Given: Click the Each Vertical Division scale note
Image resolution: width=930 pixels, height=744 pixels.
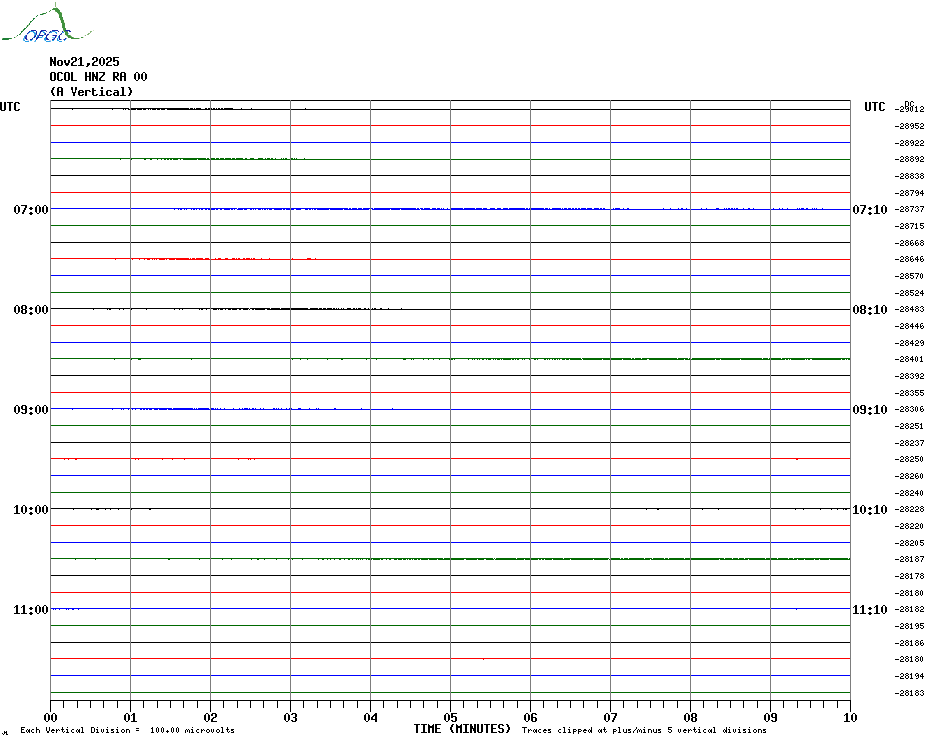Looking at the screenshot, I should pyautogui.click(x=127, y=731).
